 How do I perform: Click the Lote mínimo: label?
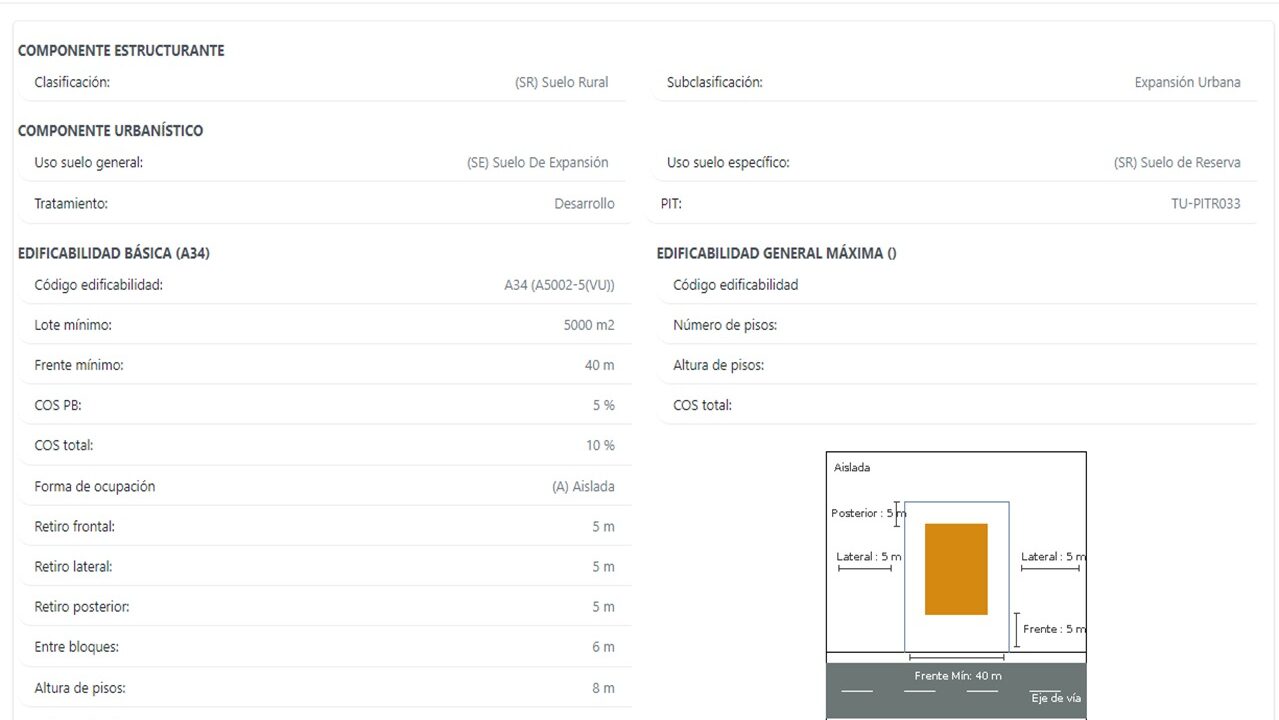click(x=73, y=326)
